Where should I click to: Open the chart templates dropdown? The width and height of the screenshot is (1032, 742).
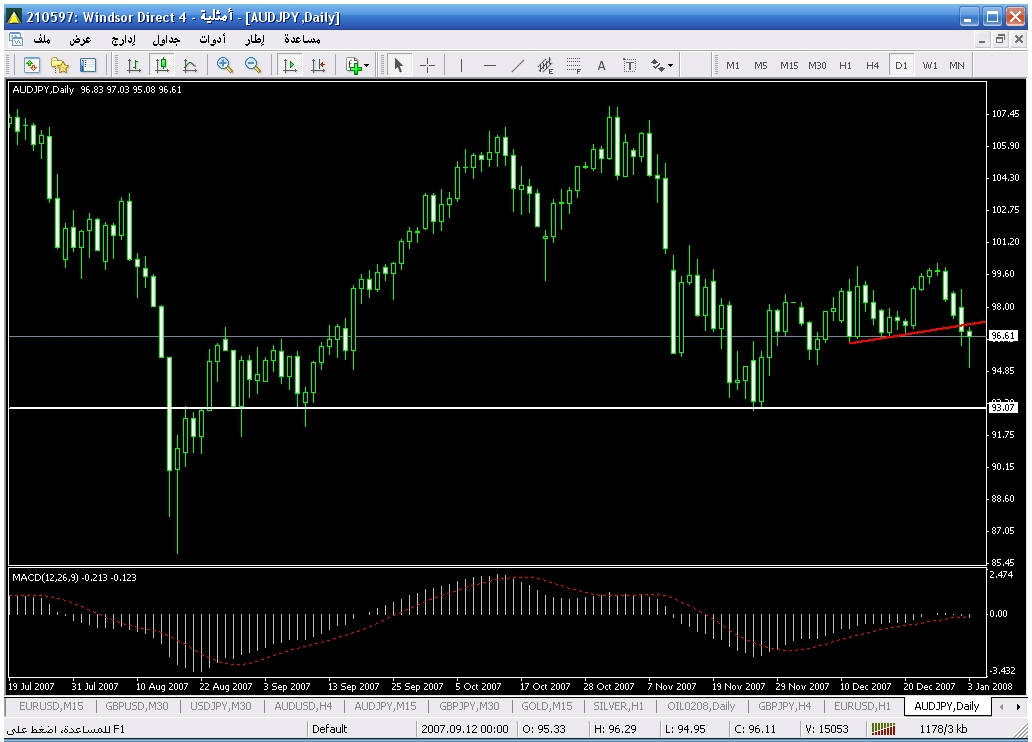coord(357,65)
